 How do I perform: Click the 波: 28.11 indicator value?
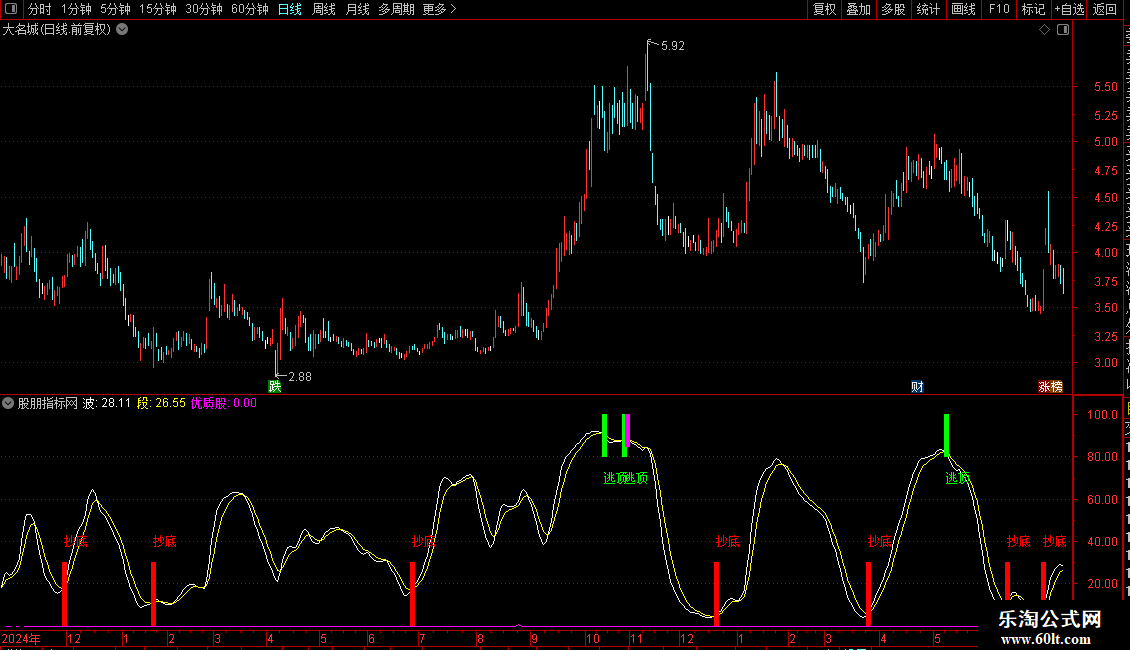pyautogui.click(x=107, y=403)
